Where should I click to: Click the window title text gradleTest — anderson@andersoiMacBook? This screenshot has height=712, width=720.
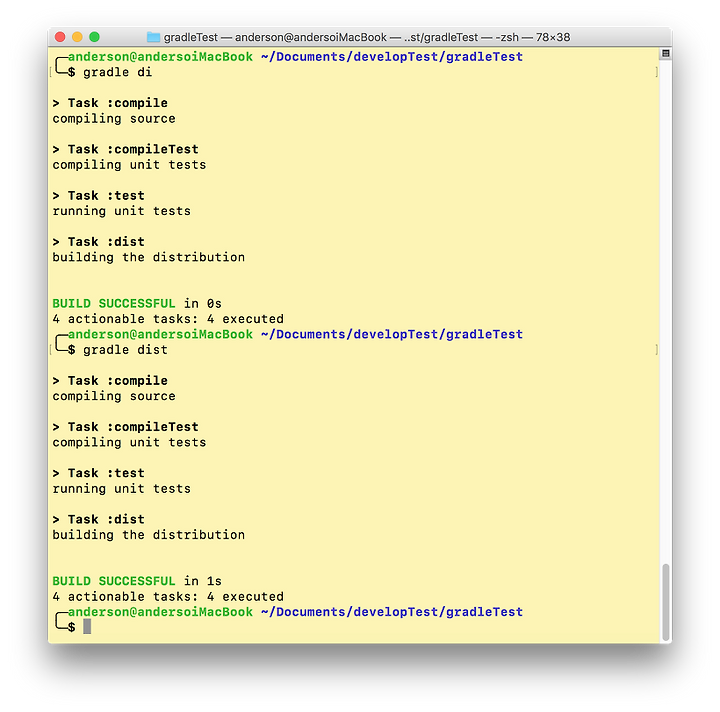point(275,37)
